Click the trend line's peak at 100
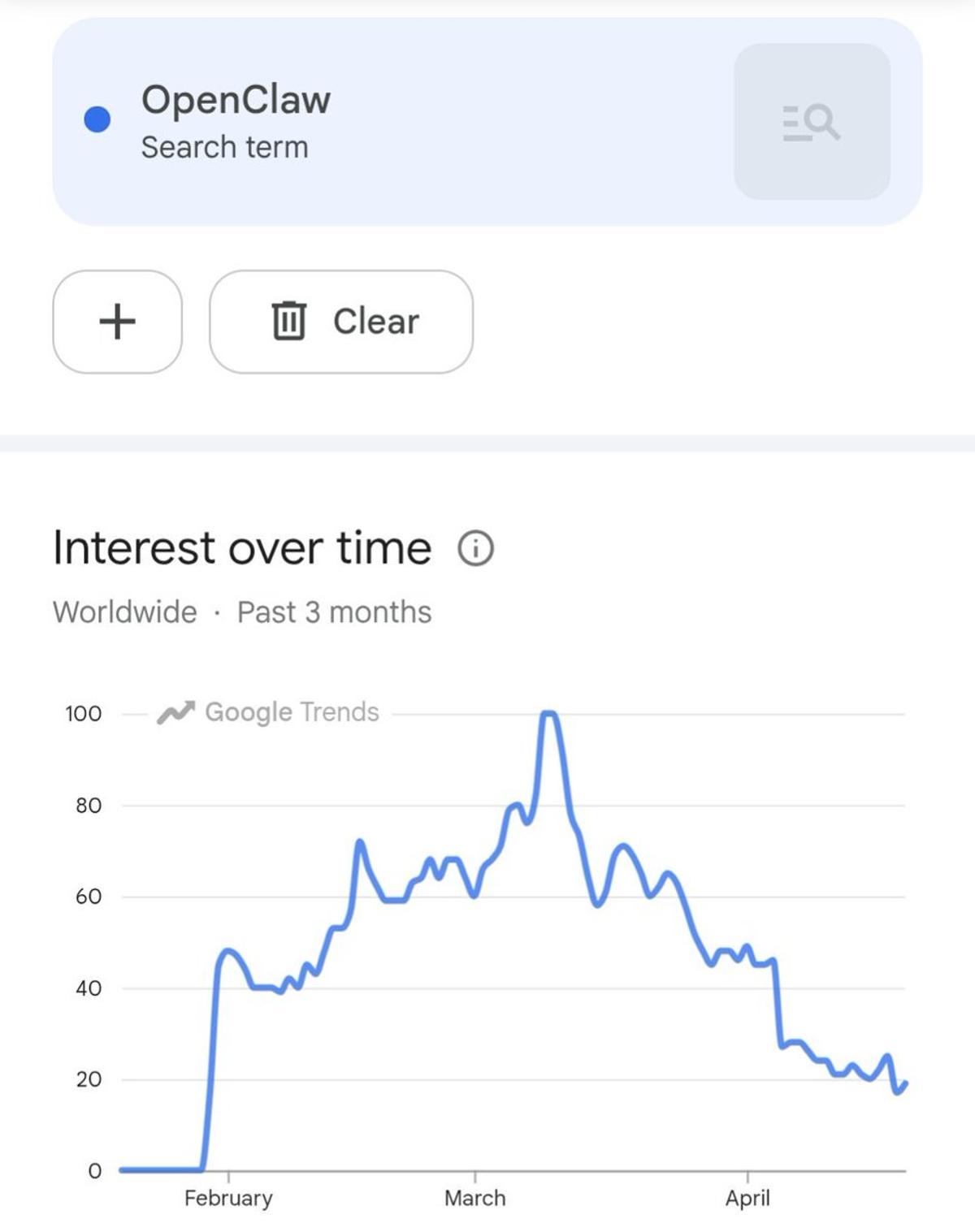Viewport: 975px width, 1232px height. pyautogui.click(x=548, y=714)
